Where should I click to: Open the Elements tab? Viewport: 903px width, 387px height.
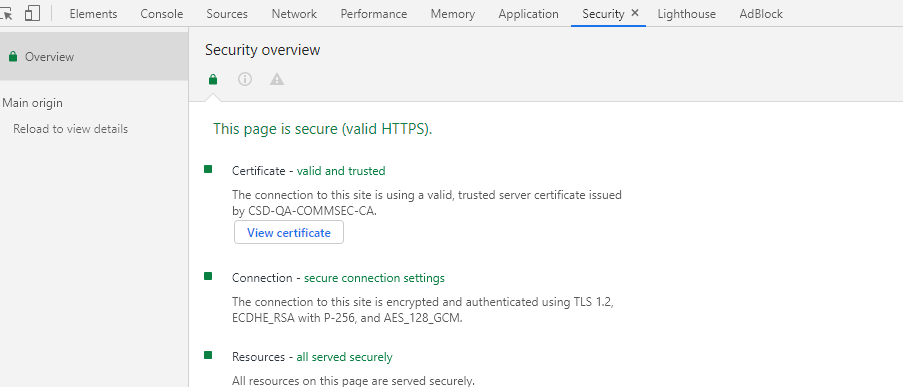click(93, 14)
